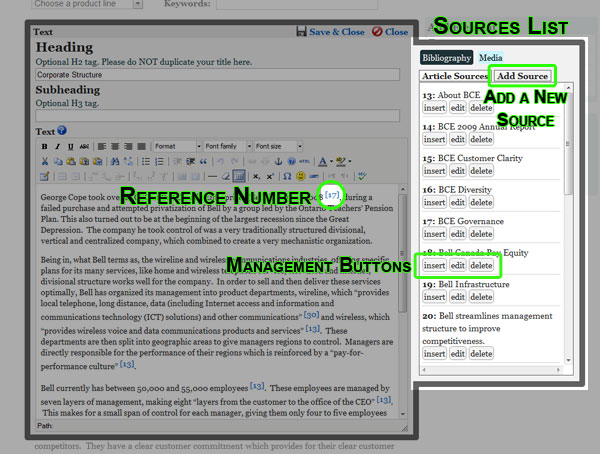Viewport: 600px width, 454px height.
Task: Run spellcheck with checkmark icon
Action: click(362, 176)
